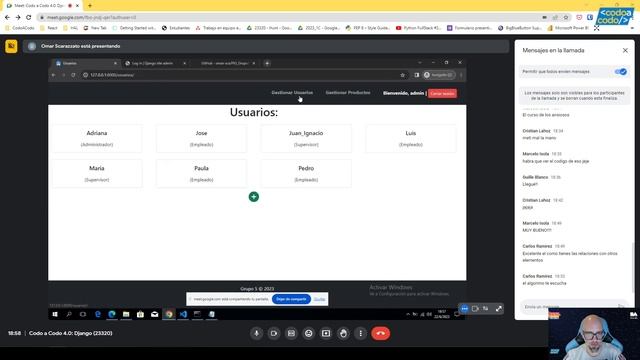This screenshot has width=640, height=360.
Task: Open the PEP 8 Style Guide bookmark
Action: coord(368,28)
